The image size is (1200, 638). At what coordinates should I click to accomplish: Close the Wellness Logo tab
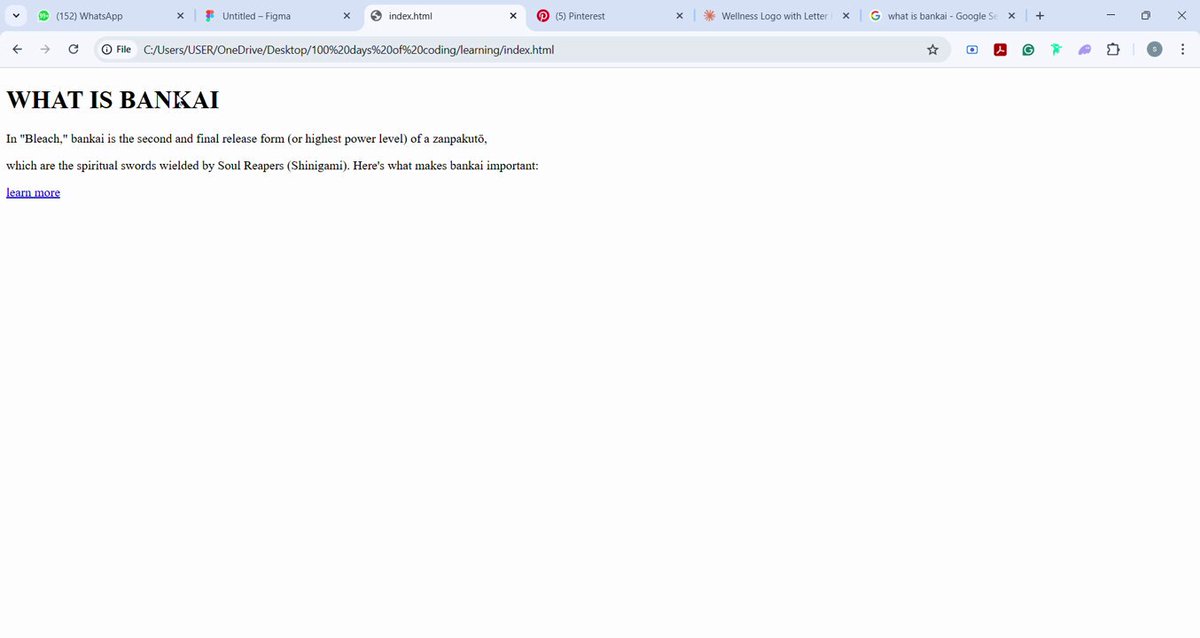[846, 16]
